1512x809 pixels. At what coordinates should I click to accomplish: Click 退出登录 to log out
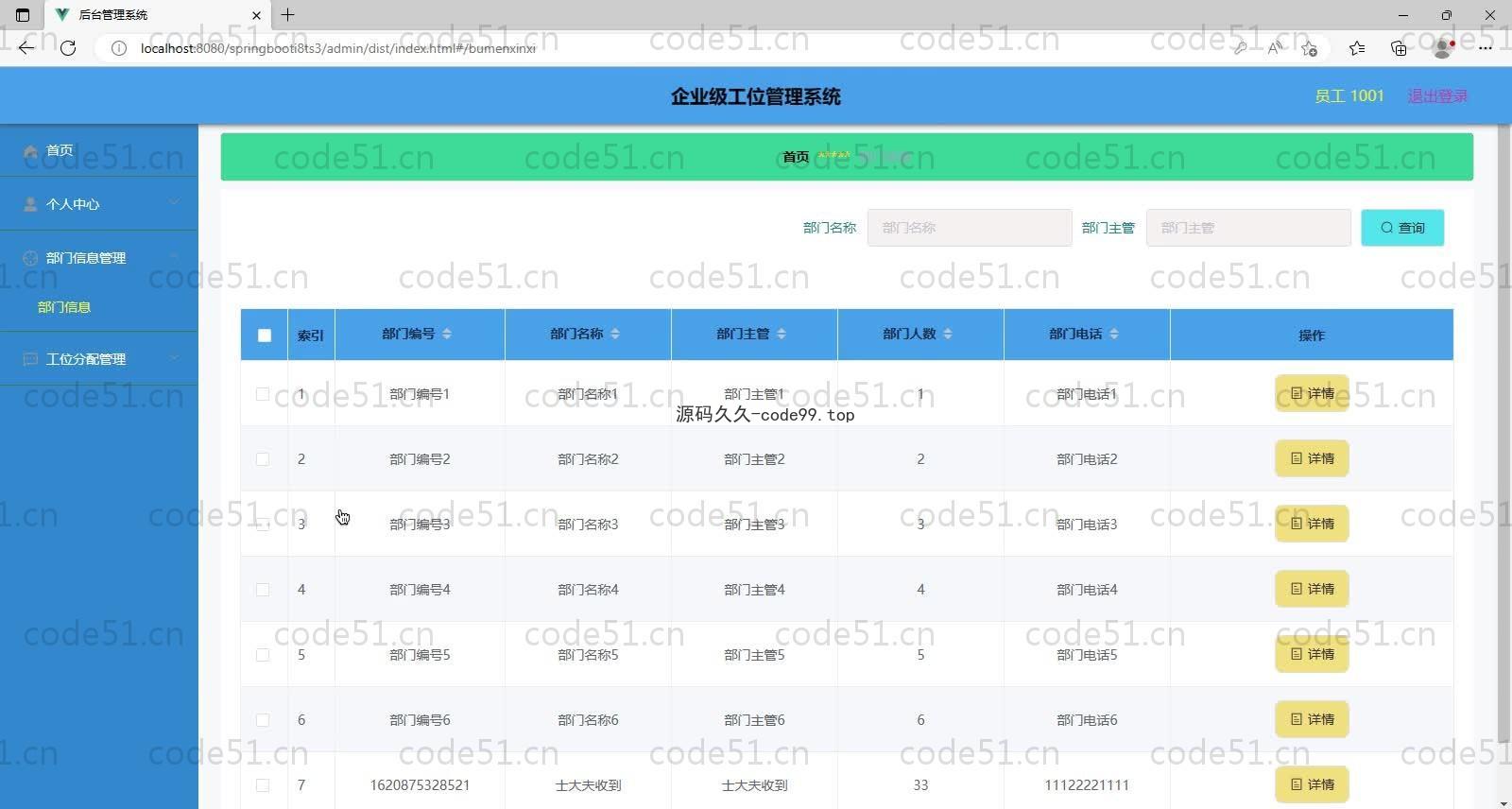pyautogui.click(x=1437, y=95)
